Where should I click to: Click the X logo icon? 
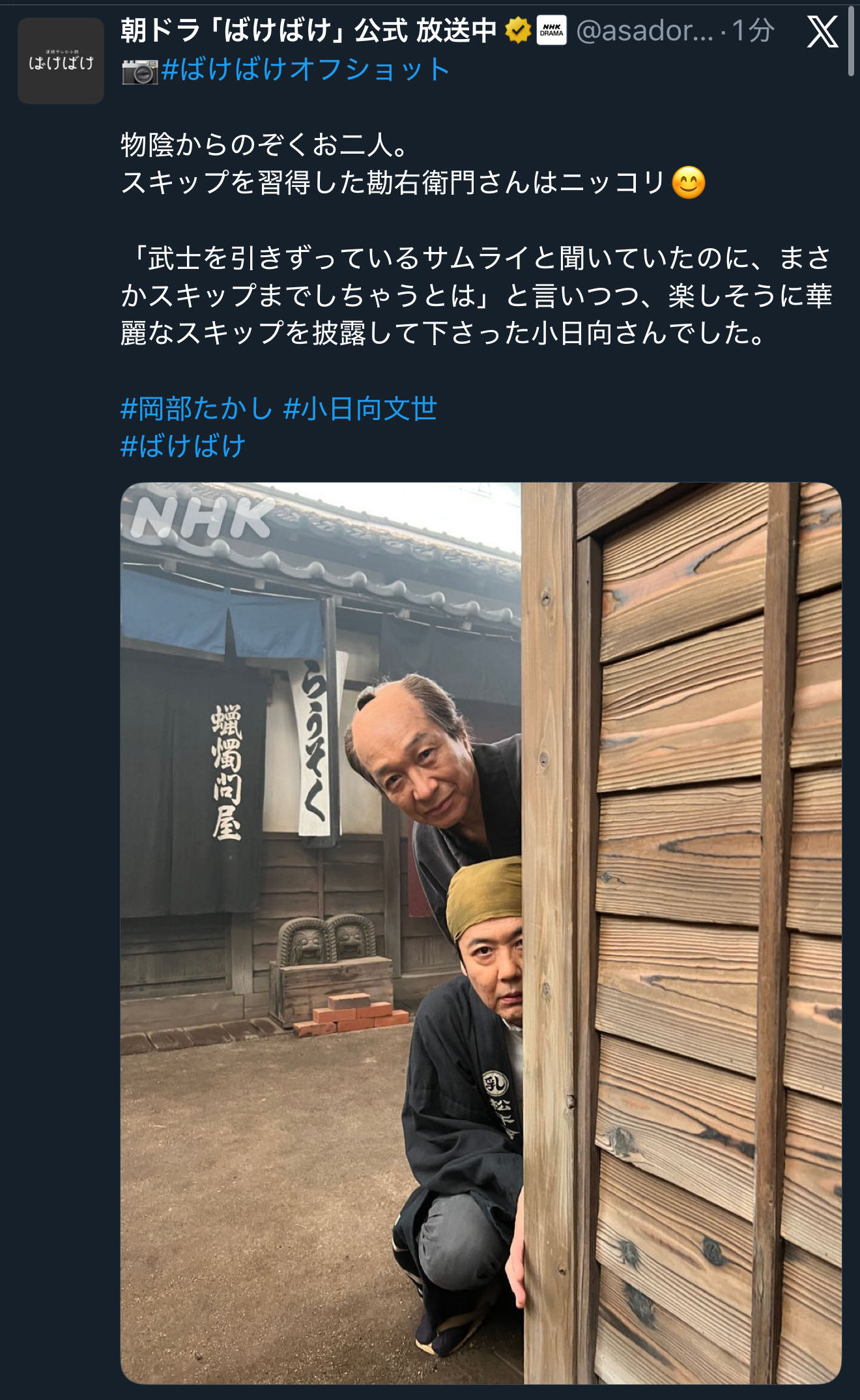click(822, 32)
